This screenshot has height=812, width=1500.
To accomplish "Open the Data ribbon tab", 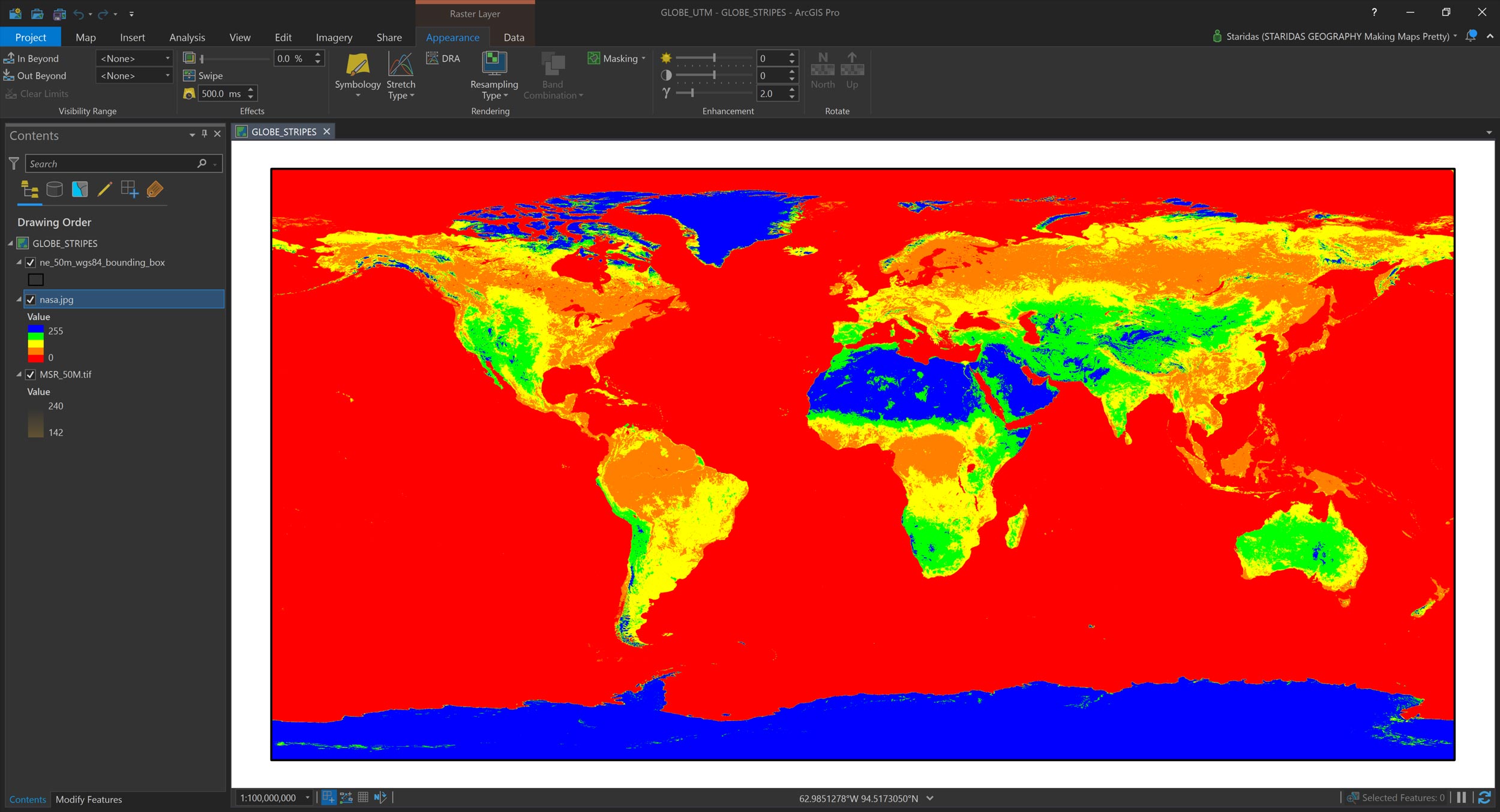I will pyautogui.click(x=514, y=37).
